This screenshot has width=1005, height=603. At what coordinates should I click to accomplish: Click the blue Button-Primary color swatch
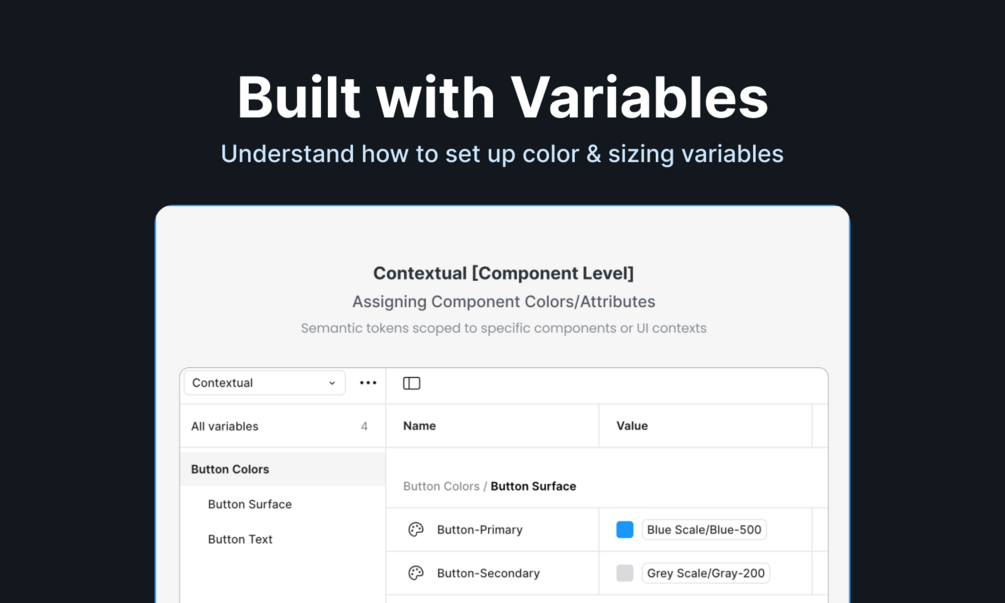(x=625, y=529)
